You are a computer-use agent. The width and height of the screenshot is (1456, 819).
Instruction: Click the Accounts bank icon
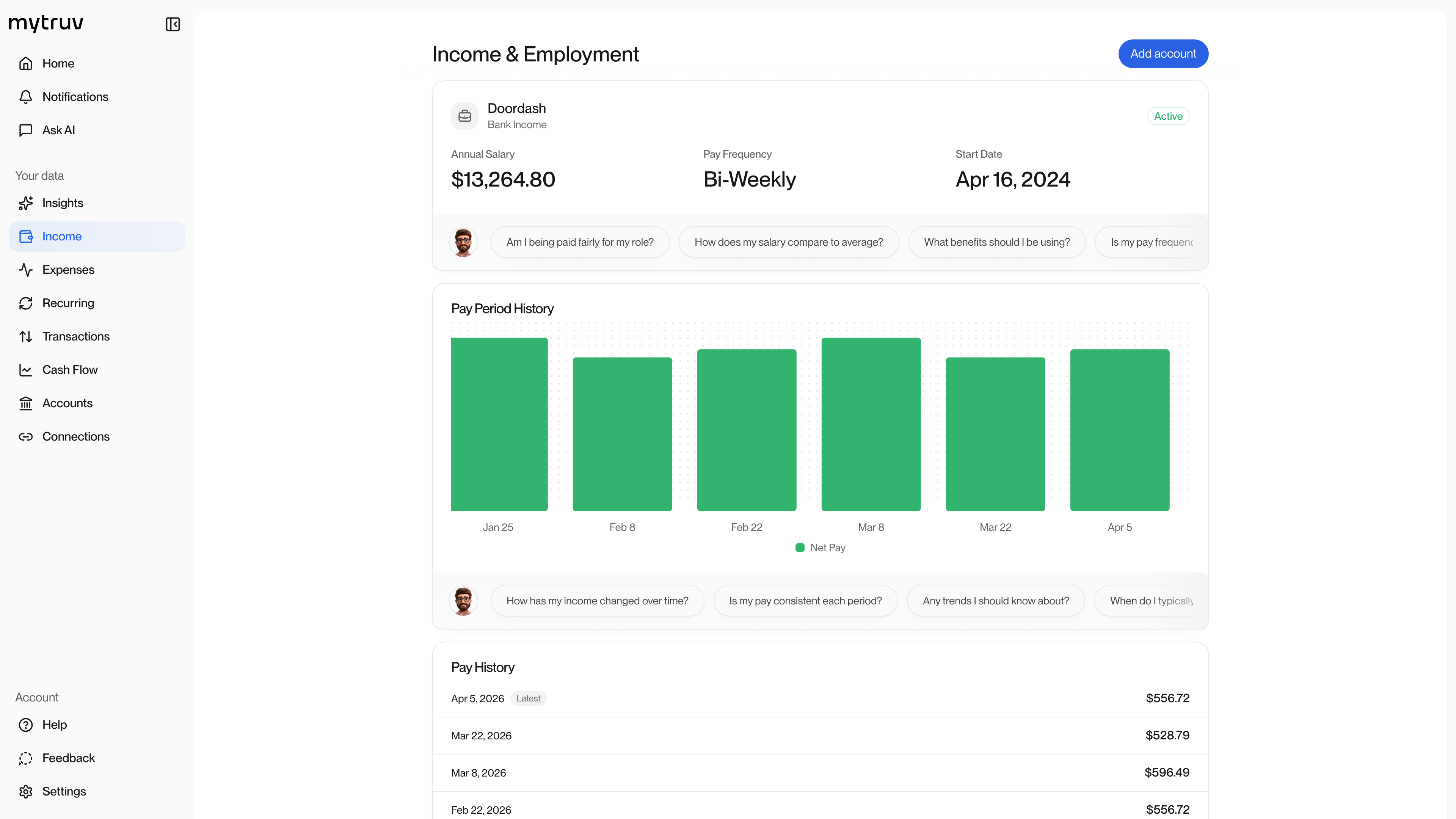pyautogui.click(x=25, y=403)
